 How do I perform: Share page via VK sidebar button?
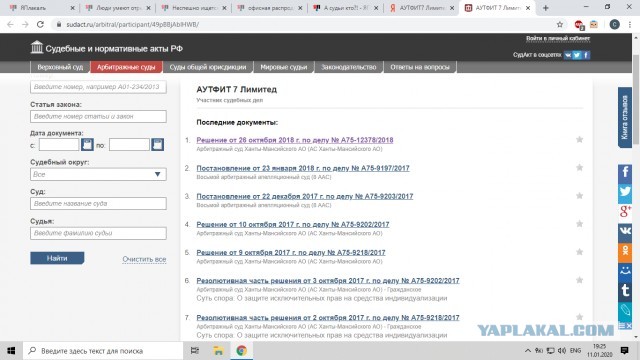[x=625, y=232]
